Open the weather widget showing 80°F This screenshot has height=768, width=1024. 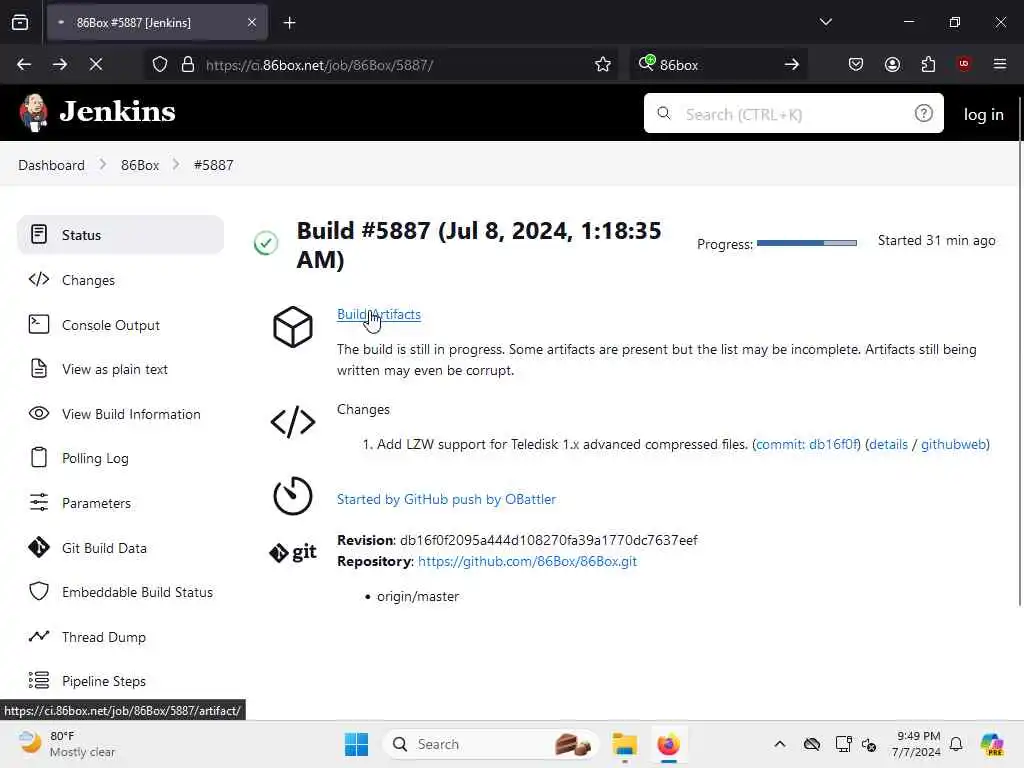pyautogui.click(x=67, y=744)
